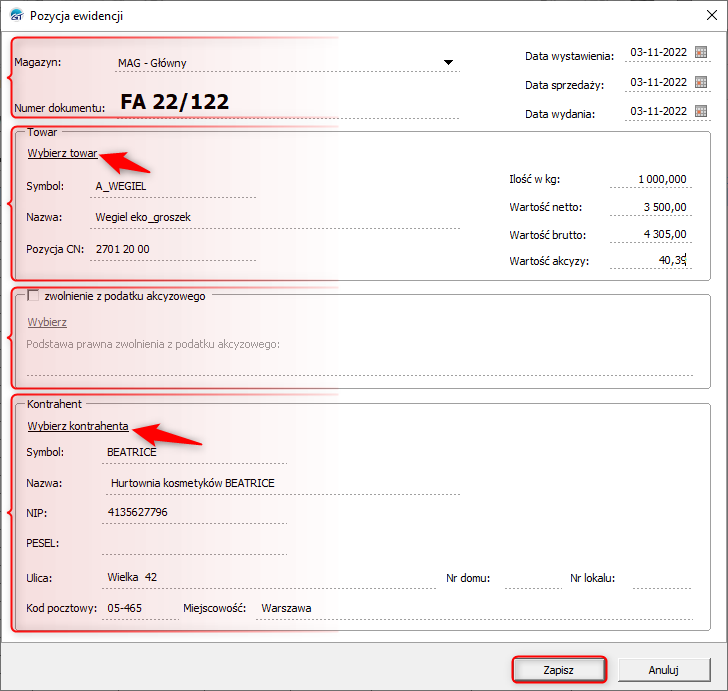Viewport: 728px width, 691px height.
Task: Edit the Miejscowość field Warszawa
Action: 474,609
